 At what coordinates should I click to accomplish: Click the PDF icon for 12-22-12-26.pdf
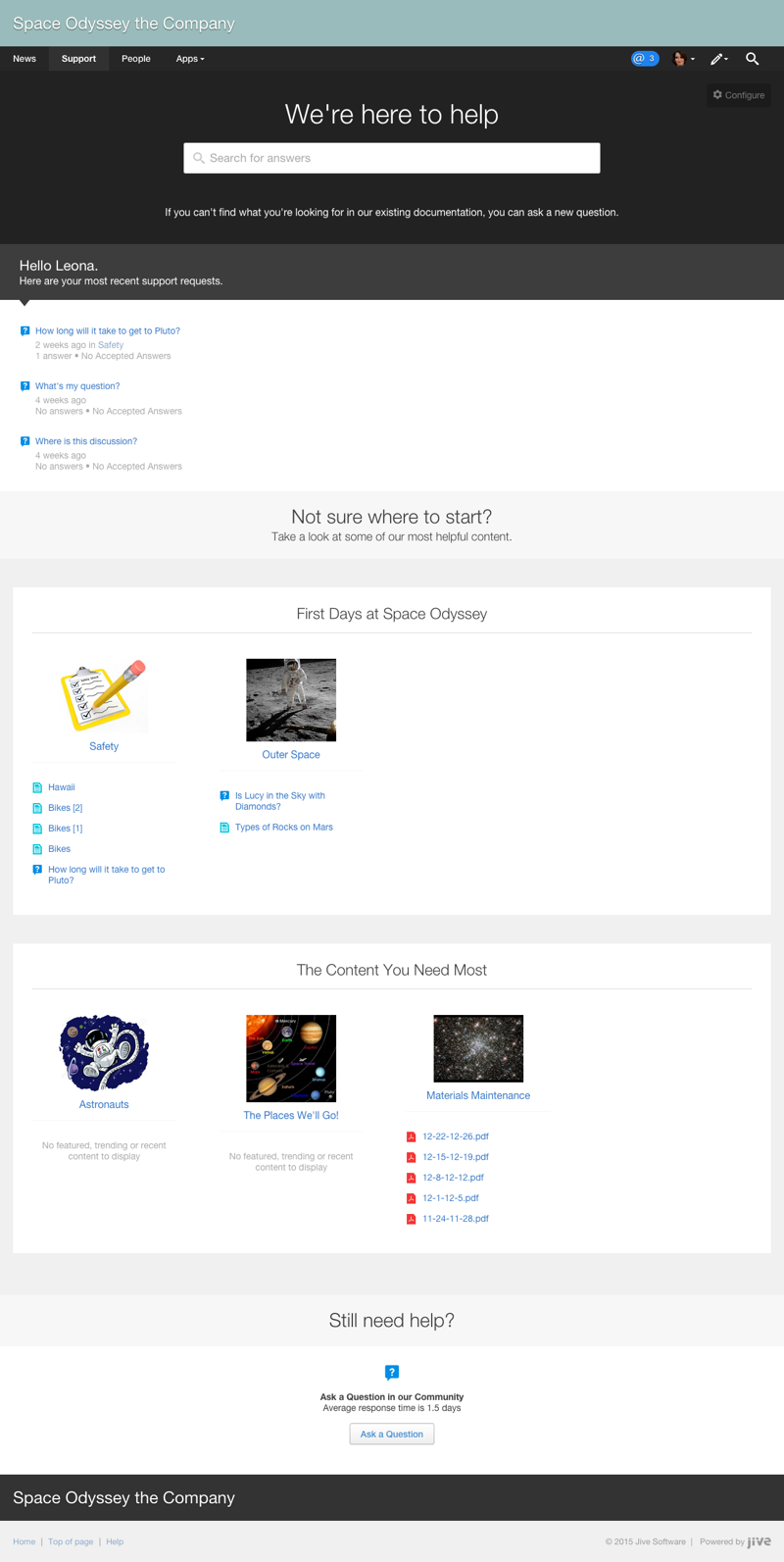click(412, 1136)
